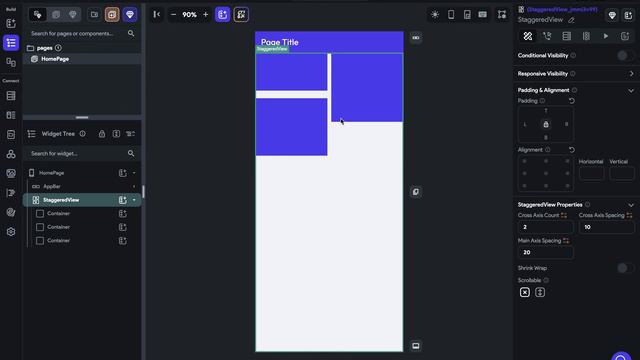The width and height of the screenshot is (640, 360).
Task: Open the last properties tab icon
Action: tap(625, 36)
